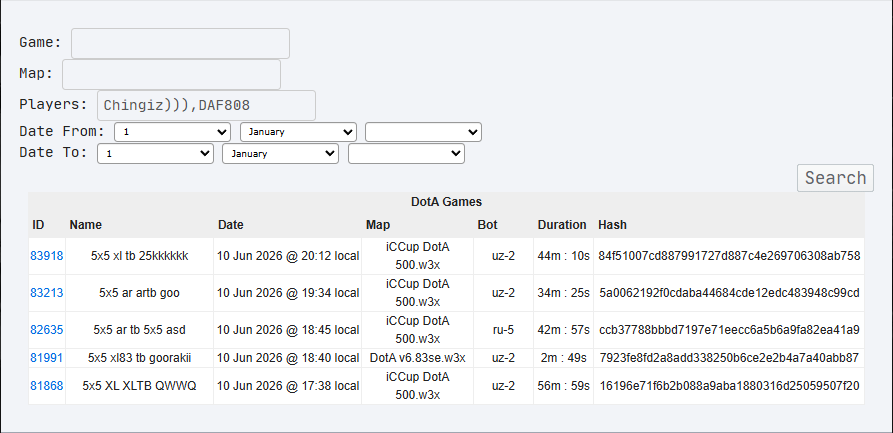Viewport: 893px width, 433px height.
Task: Click the Map column header
Action: [378, 225]
